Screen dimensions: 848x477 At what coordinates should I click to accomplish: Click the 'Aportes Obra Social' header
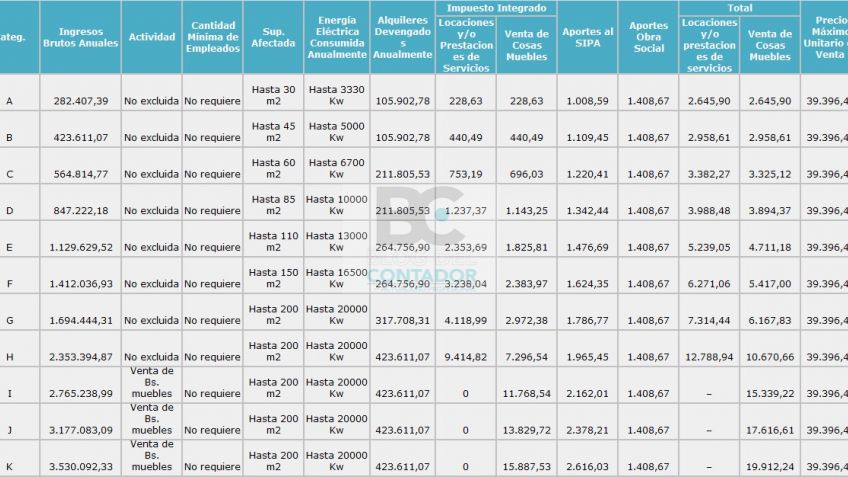(648, 37)
